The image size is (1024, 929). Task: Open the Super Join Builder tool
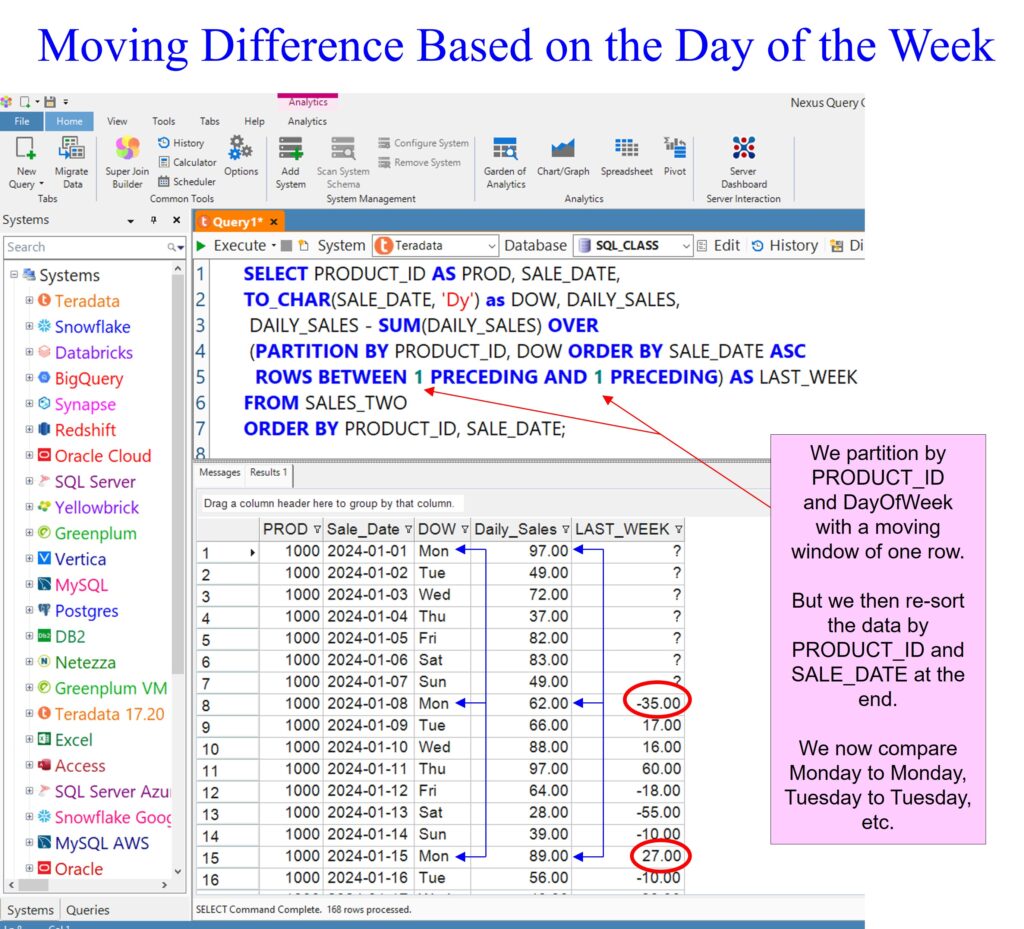(x=127, y=161)
